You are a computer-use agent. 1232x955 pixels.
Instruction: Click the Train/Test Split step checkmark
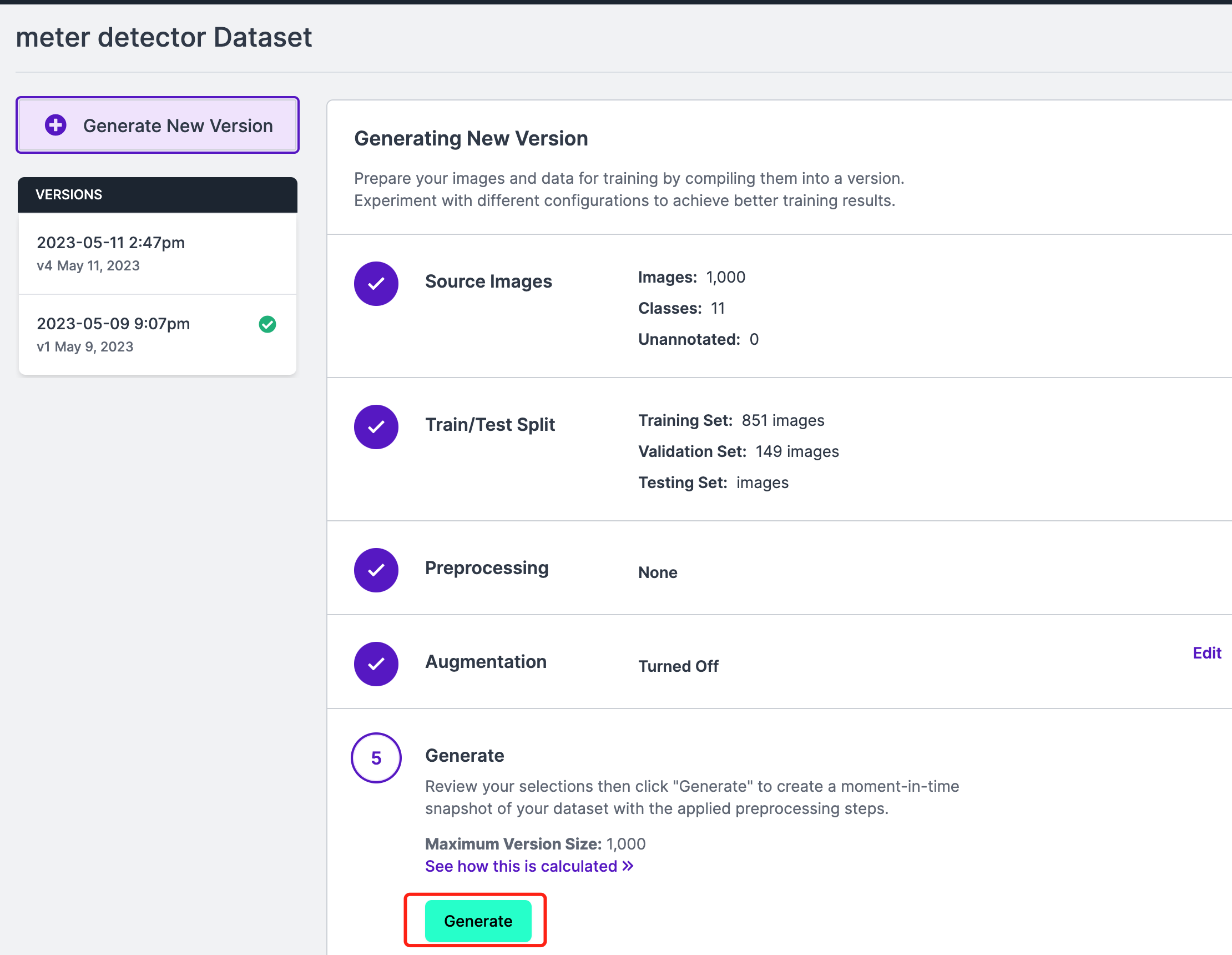pyautogui.click(x=376, y=427)
